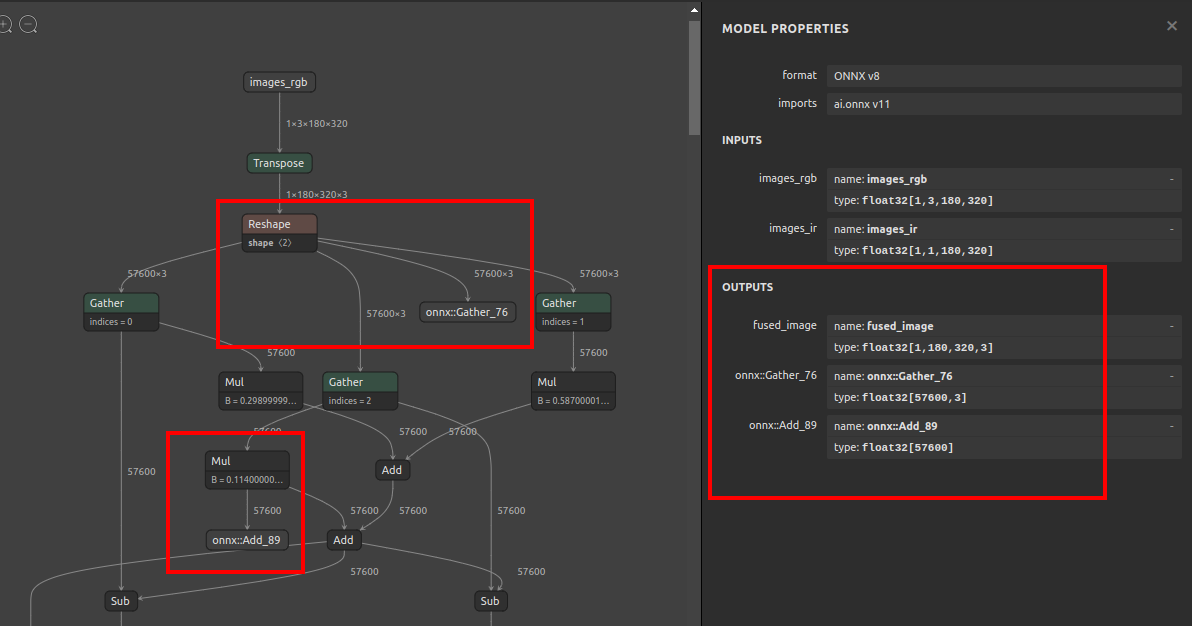
Task: Select the onnx::Gather_76 output node
Action: click(468, 312)
